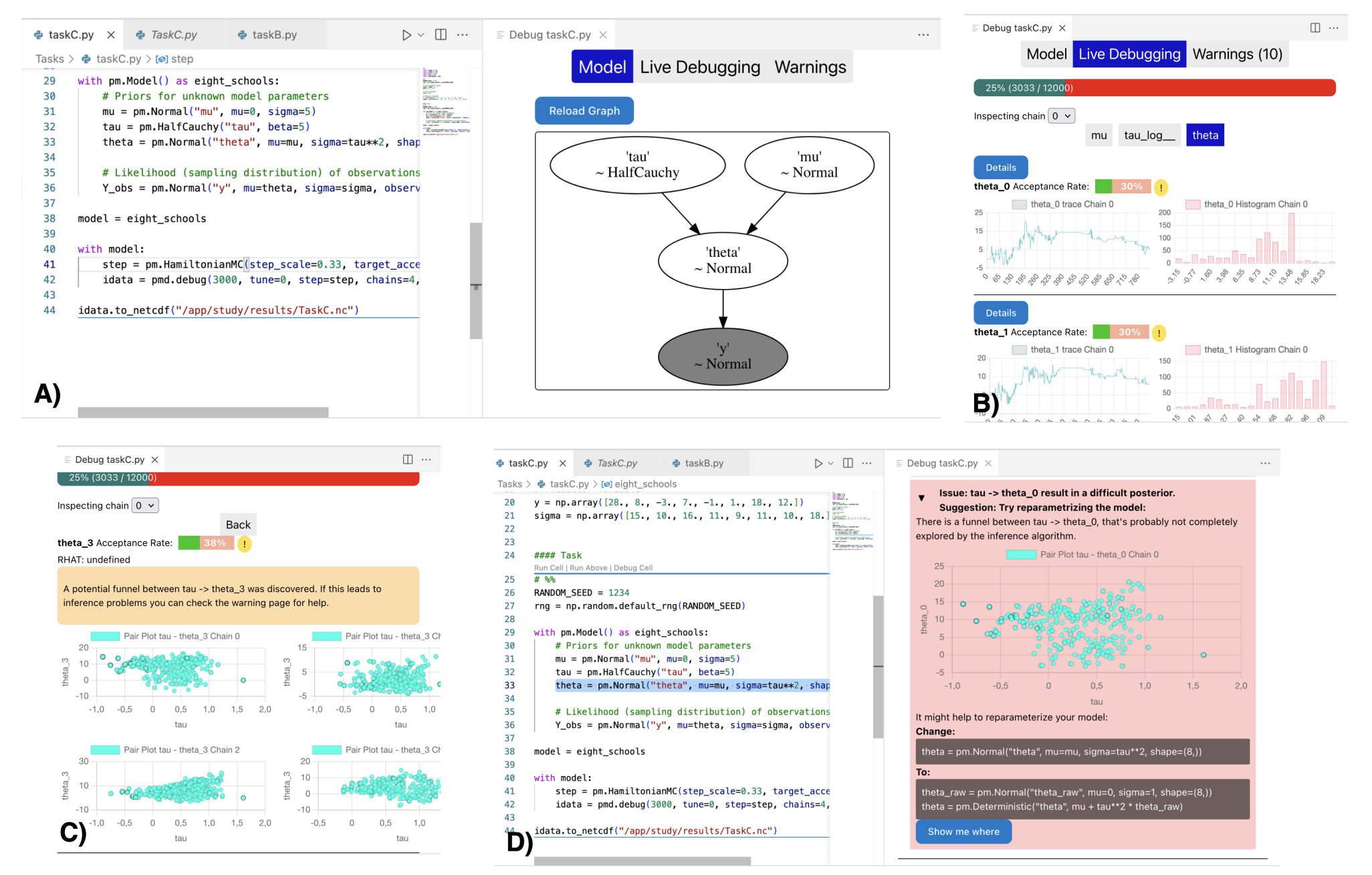Switch to the Live Debugging tab in panel A
This screenshot has width=1372, height=875.
[x=699, y=67]
